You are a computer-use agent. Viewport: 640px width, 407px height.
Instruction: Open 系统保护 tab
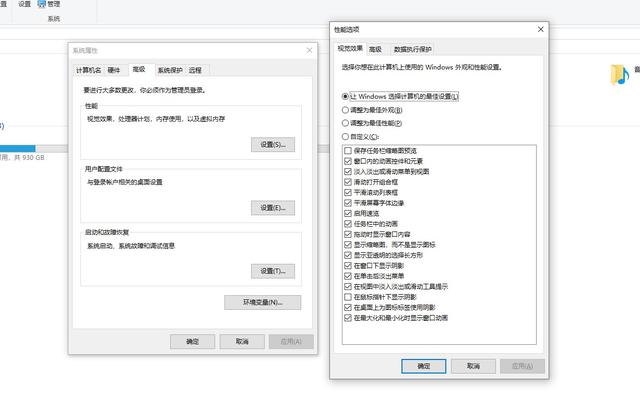coord(170,70)
